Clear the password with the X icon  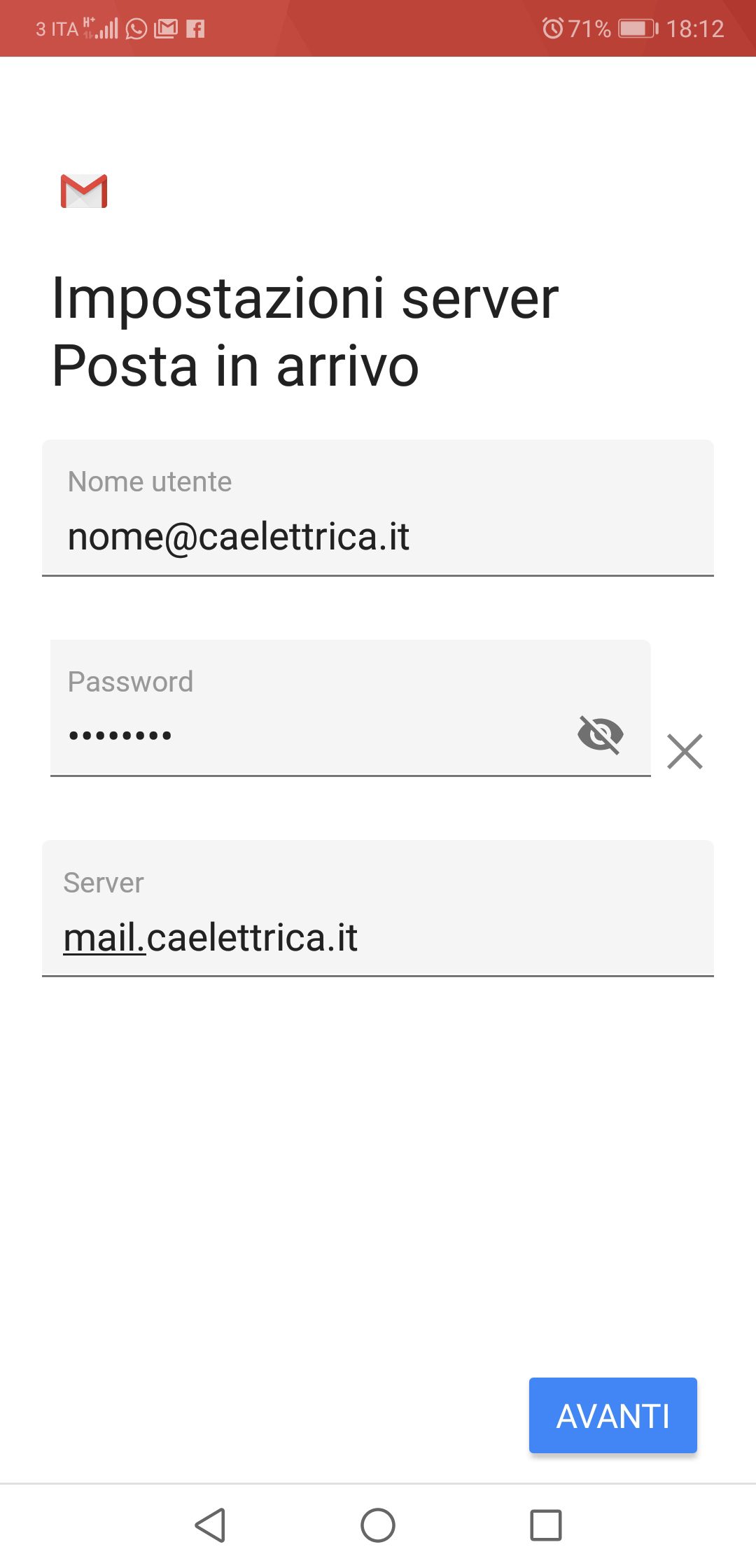(685, 751)
